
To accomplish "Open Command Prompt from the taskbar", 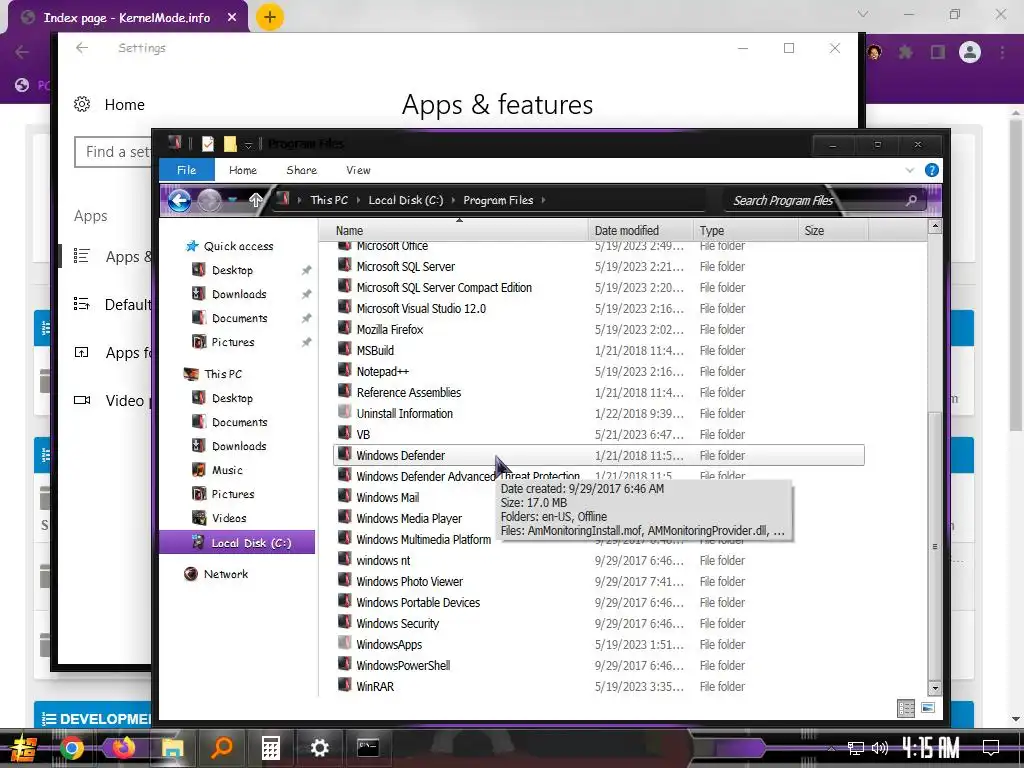I will click(x=368, y=748).
